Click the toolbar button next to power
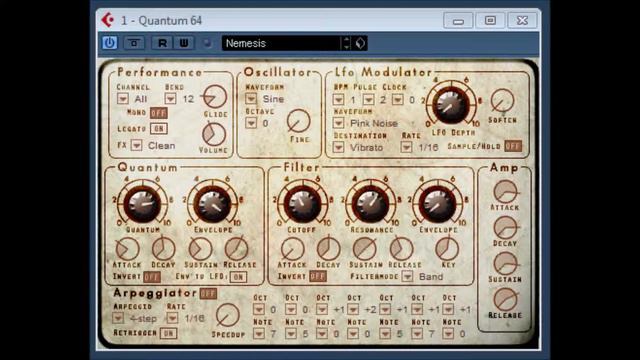The image size is (640, 360). coord(133,43)
